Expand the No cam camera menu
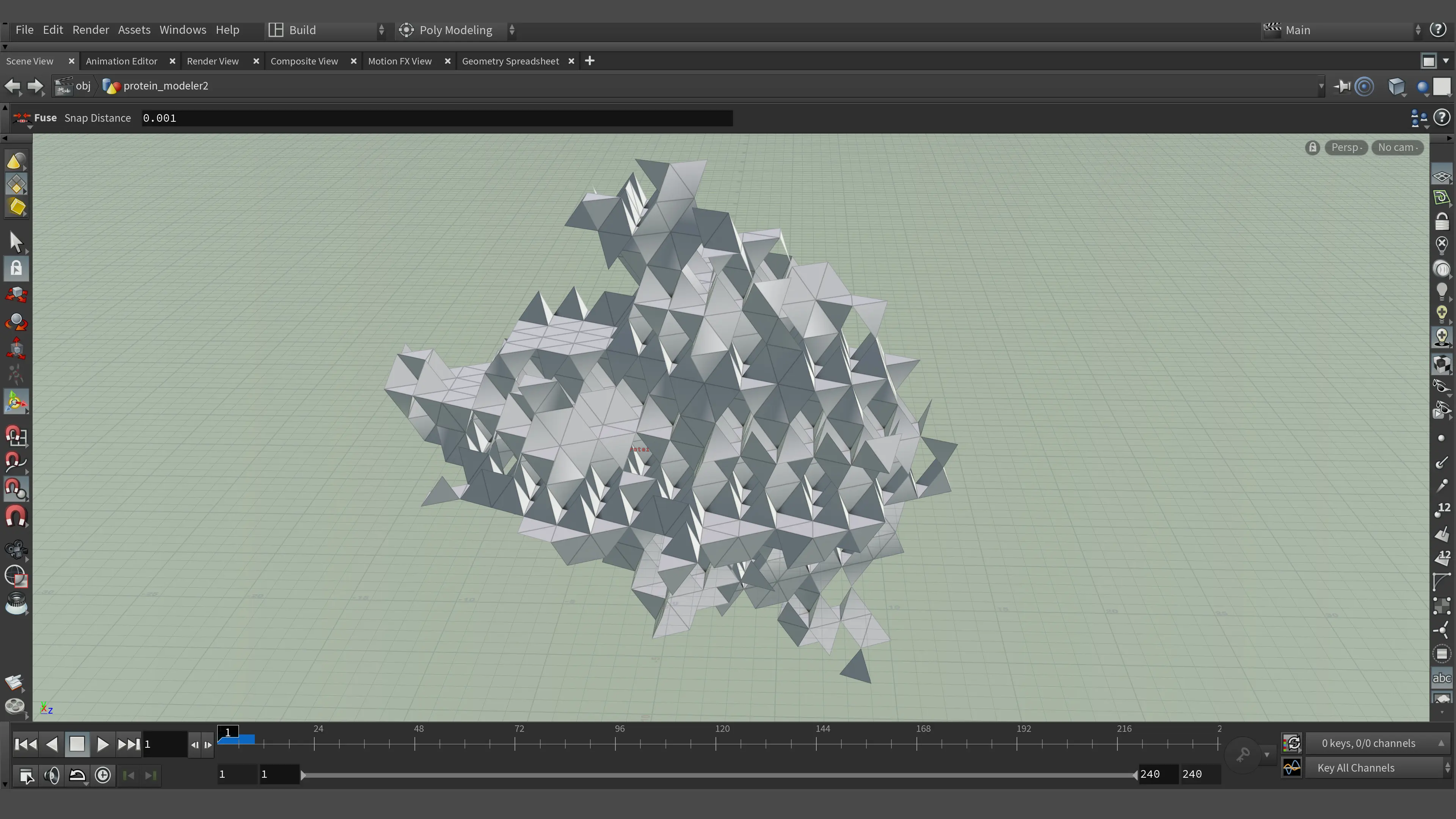1456x819 pixels. tap(1397, 147)
